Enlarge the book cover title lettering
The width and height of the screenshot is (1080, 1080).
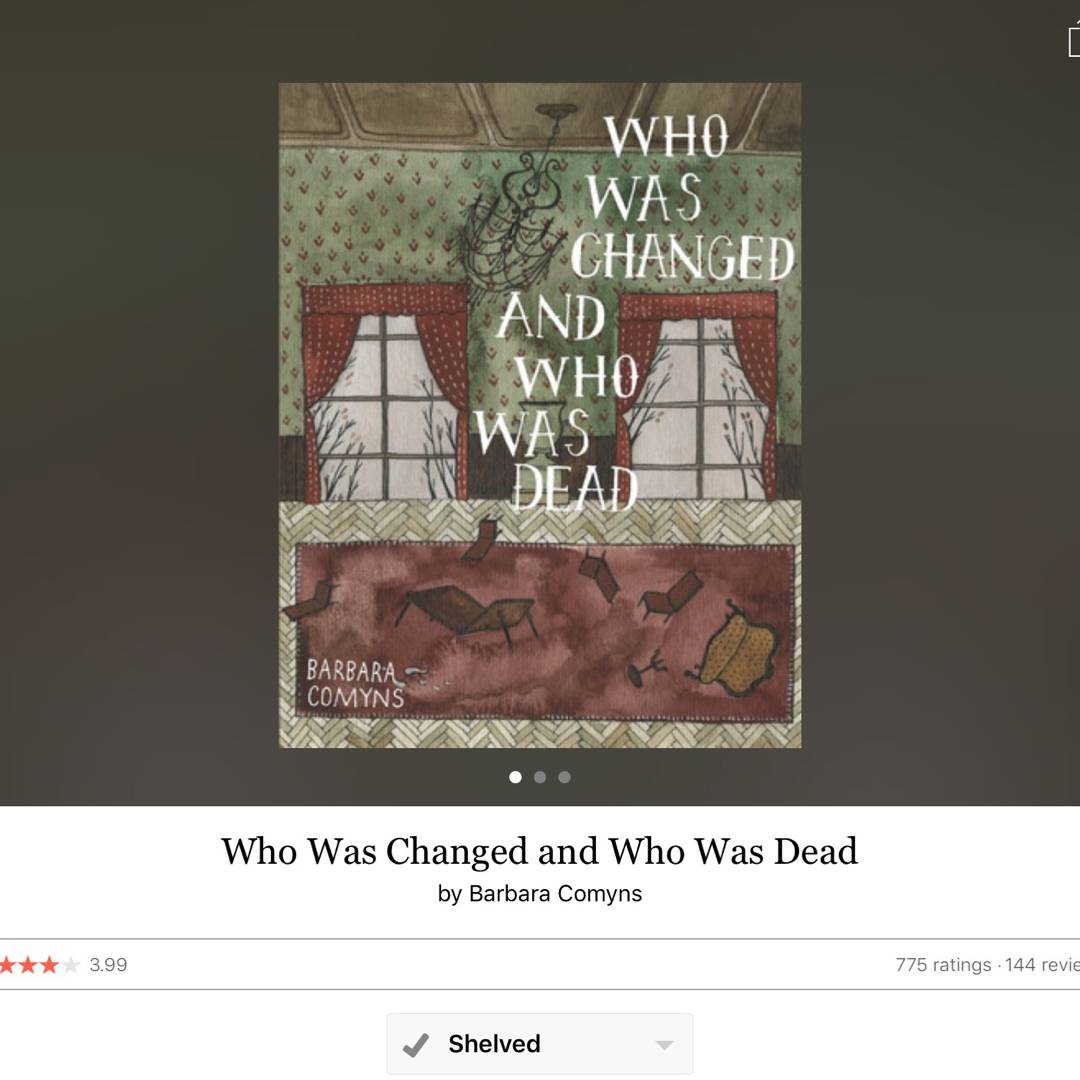click(634, 313)
